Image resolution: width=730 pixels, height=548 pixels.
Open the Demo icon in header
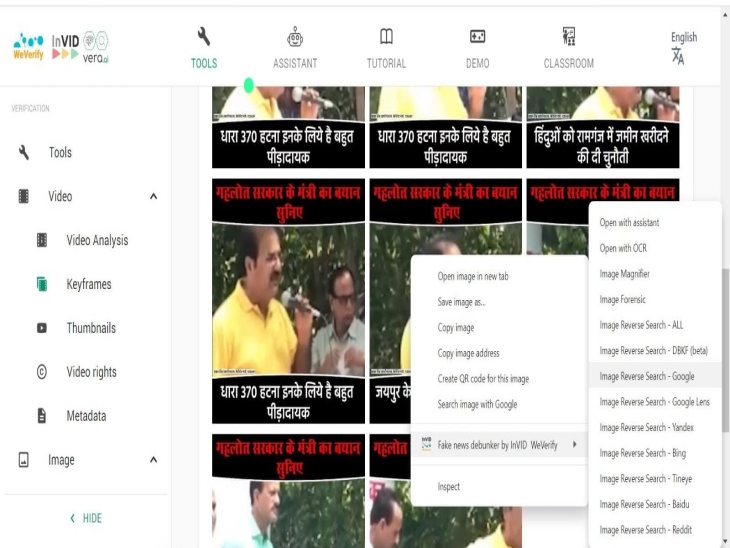pyautogui.click(x=477, y=36)
